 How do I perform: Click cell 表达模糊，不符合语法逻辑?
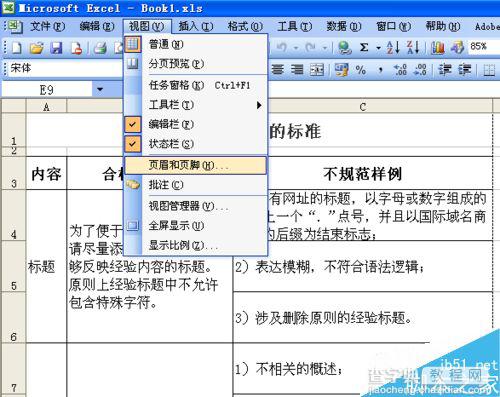click(x=363, y=266)
